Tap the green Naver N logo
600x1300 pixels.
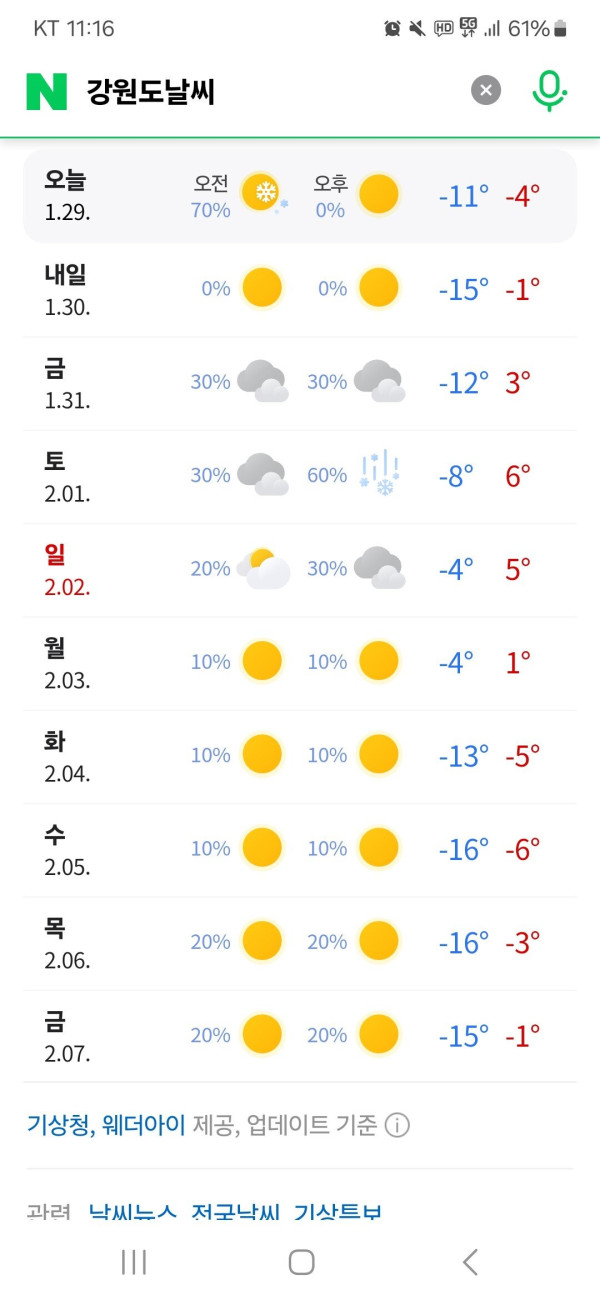[x=46, y=91]
